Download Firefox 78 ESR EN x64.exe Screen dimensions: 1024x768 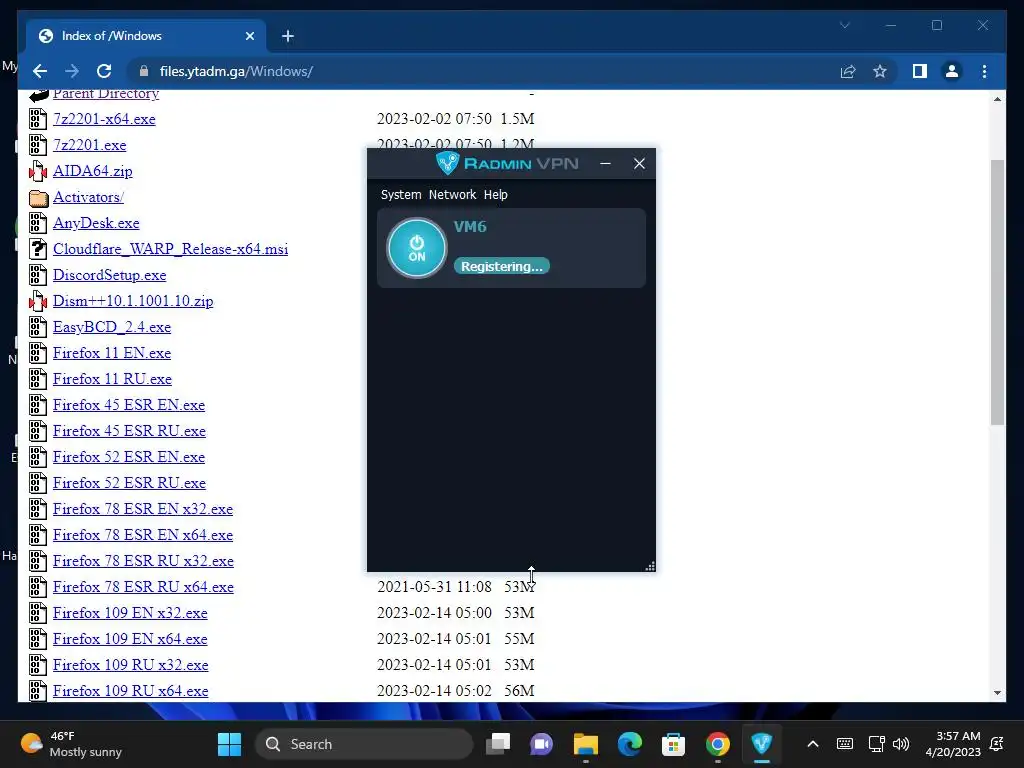coord(143,535)
